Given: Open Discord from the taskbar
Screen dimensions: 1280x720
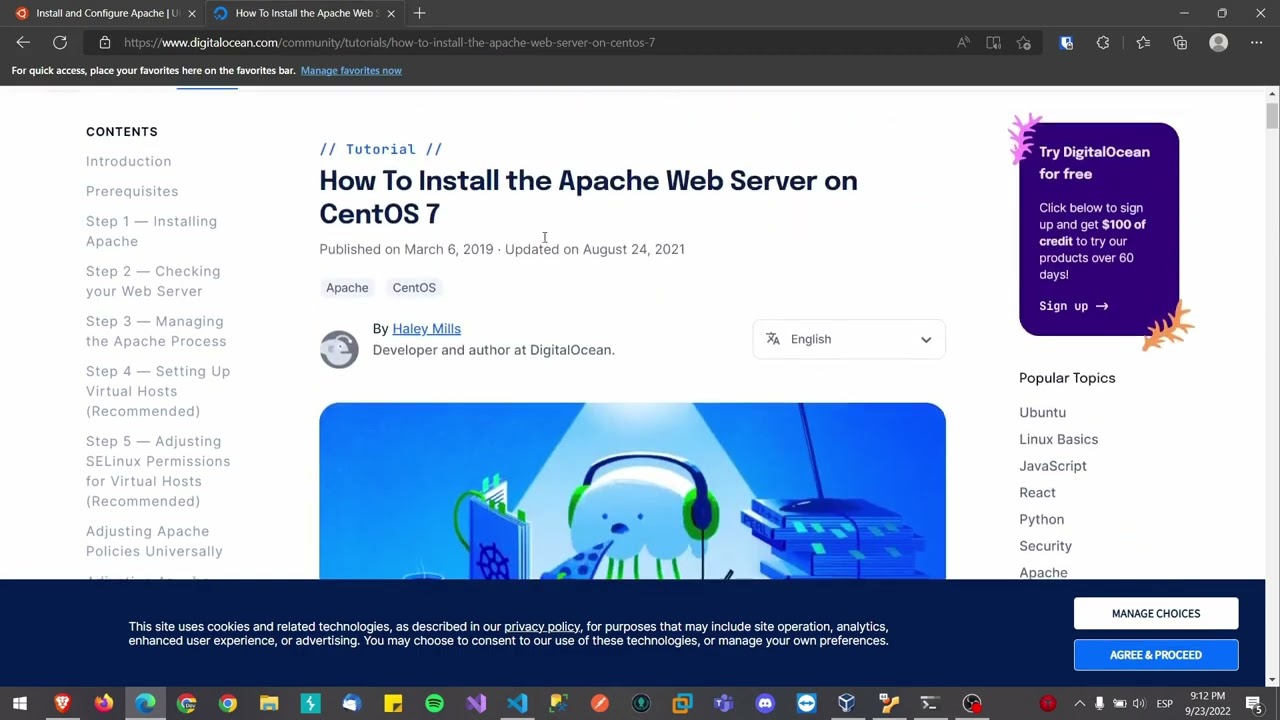Looking at the screenshot, I should point(765,704).
